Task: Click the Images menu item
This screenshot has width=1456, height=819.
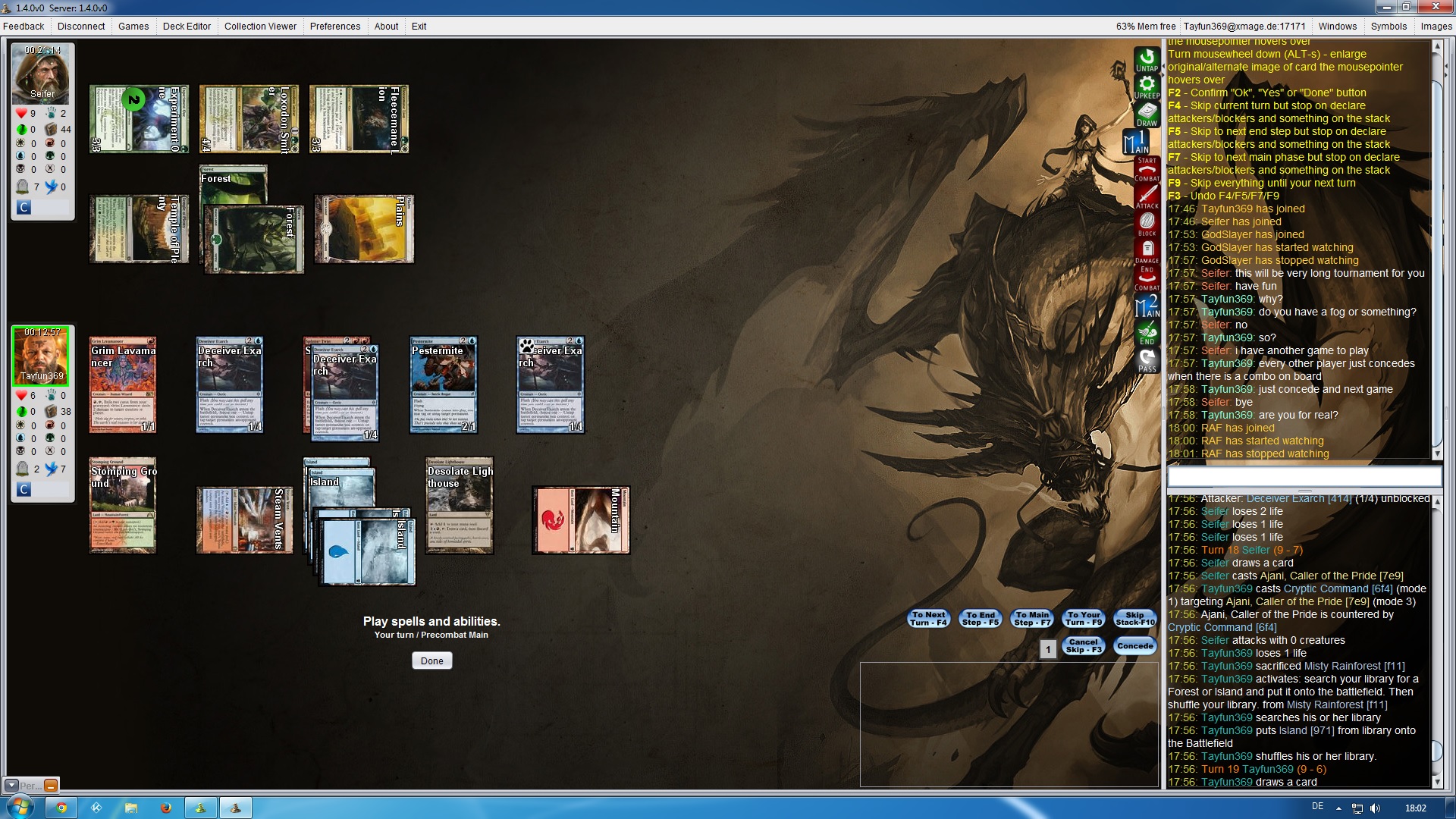Action: point(1436,26)
